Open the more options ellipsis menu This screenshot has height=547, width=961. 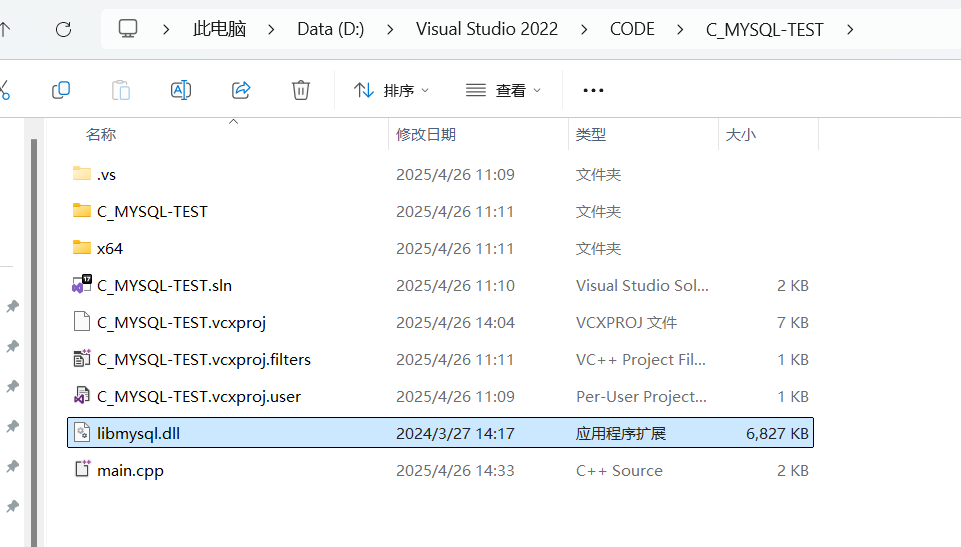[593, 90]
